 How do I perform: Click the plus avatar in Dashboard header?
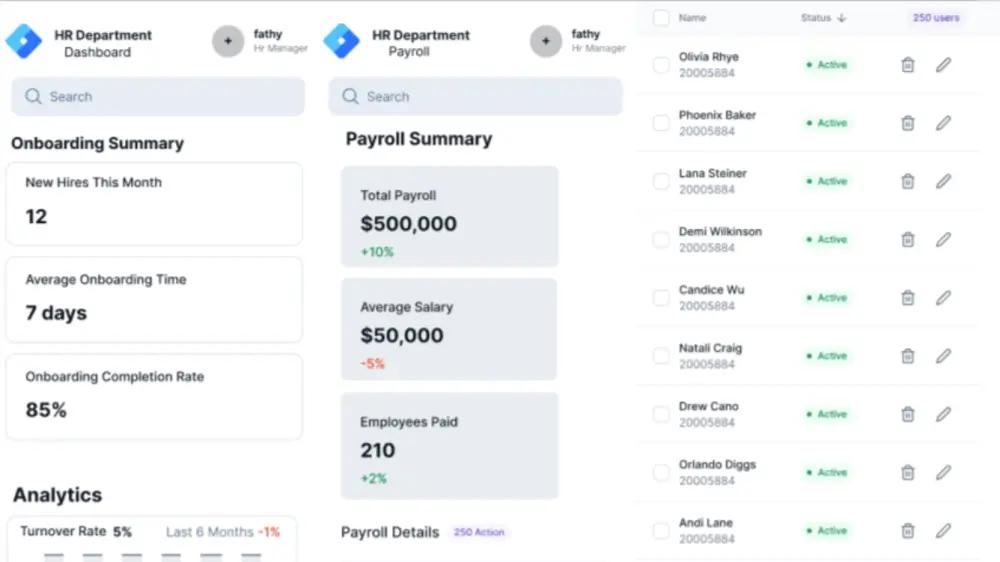point(228,41)
